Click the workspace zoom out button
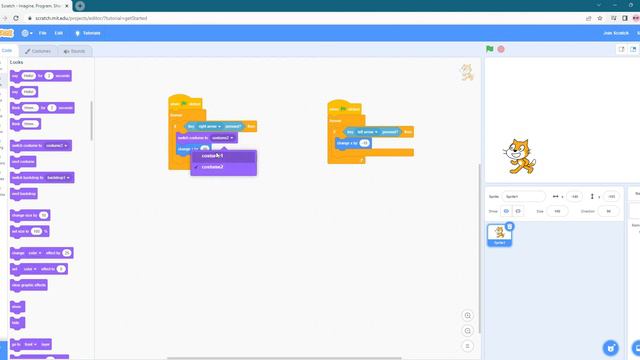The height and width of the screenshot is (360, 640). coord(468,331)
